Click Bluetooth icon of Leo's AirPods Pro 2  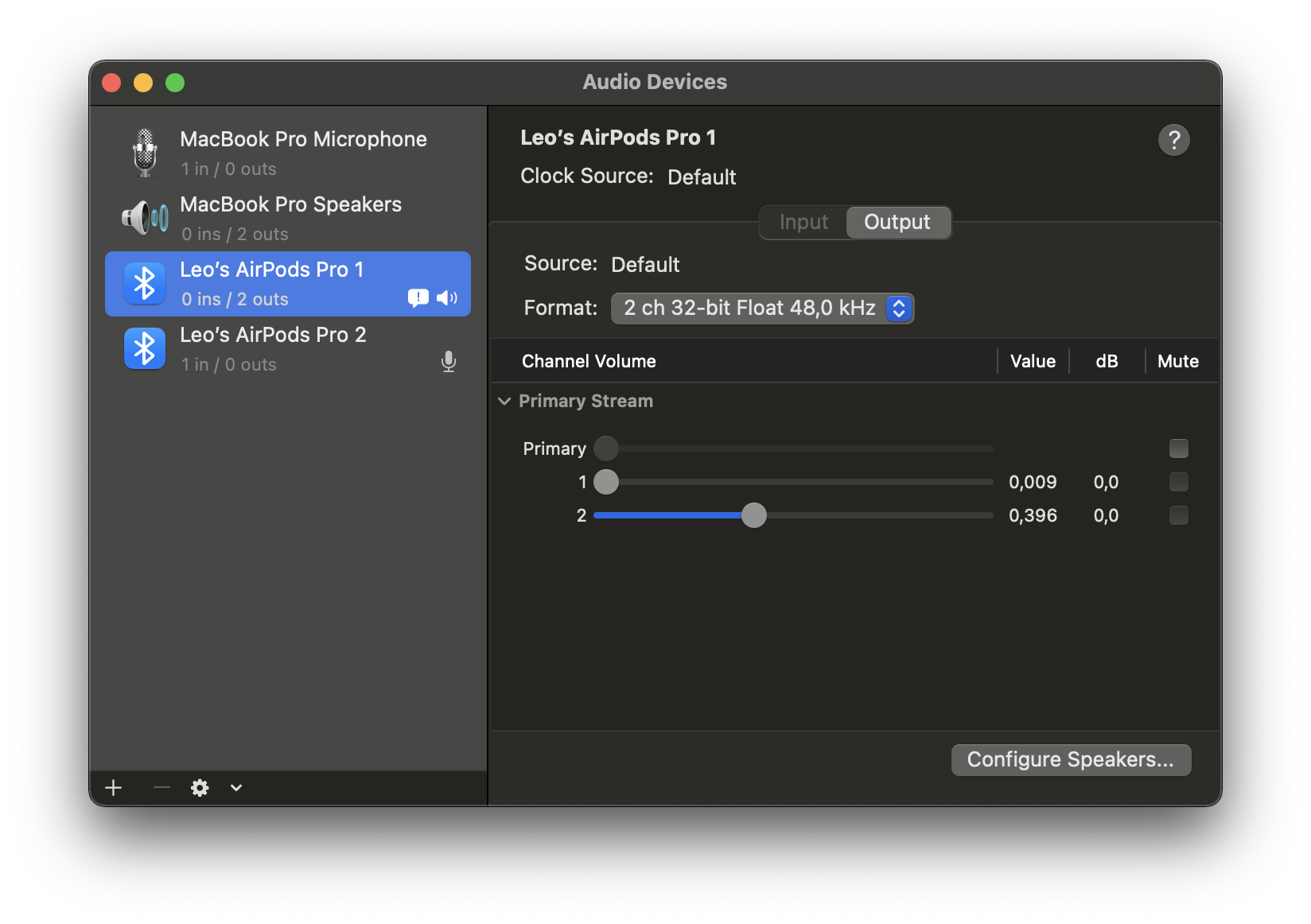pos(145,349)
